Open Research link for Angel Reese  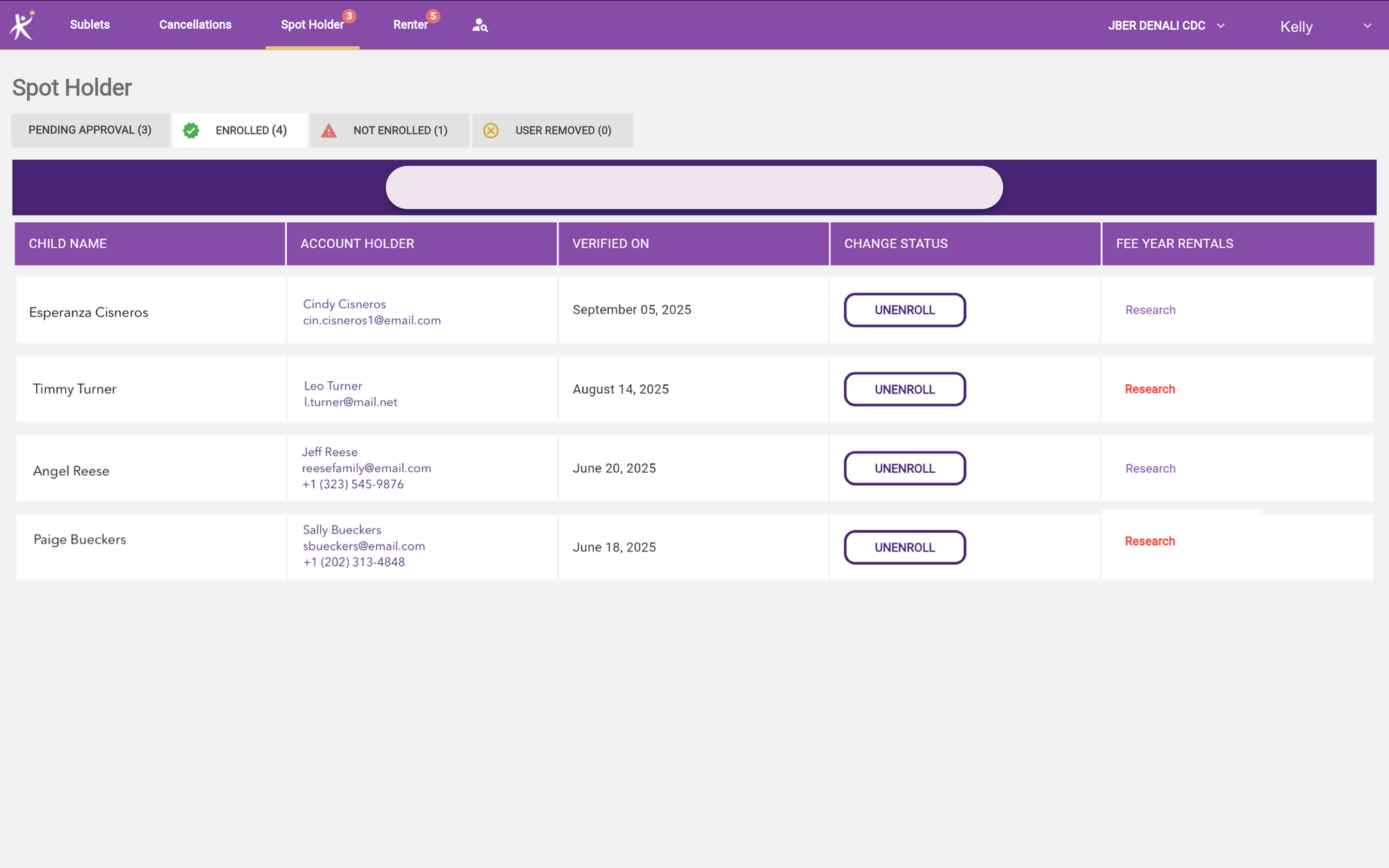[x=1150, y=468]
